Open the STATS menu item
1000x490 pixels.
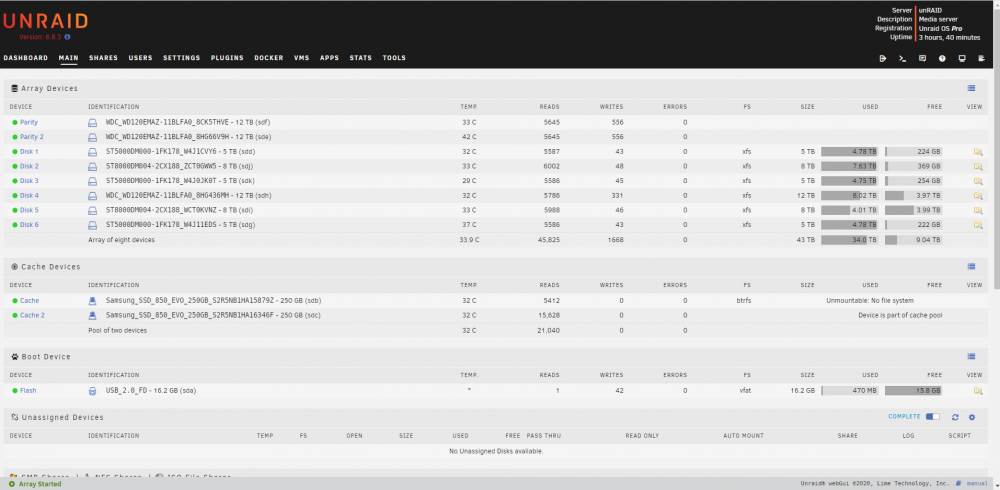point(360,58)
